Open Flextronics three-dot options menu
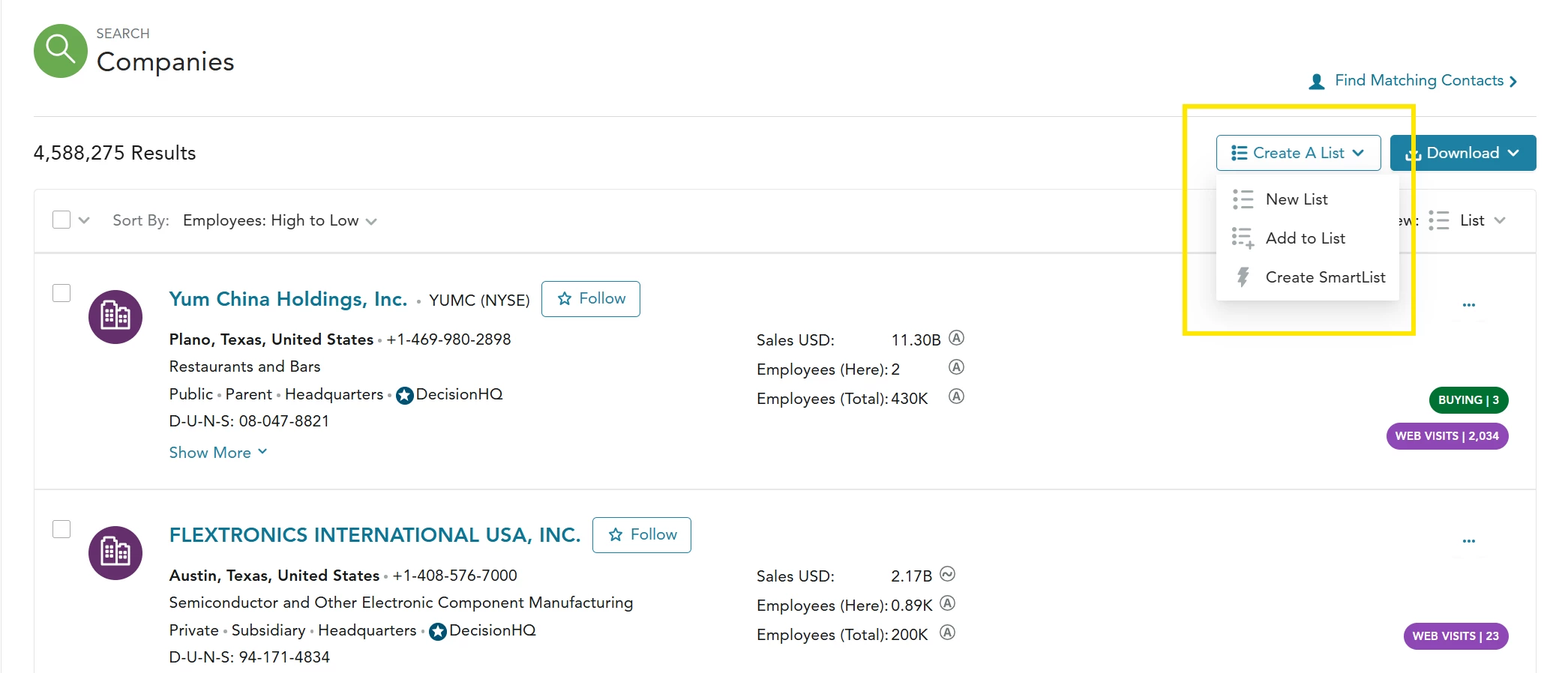Screen dimensions: 1568x673 1468,541
